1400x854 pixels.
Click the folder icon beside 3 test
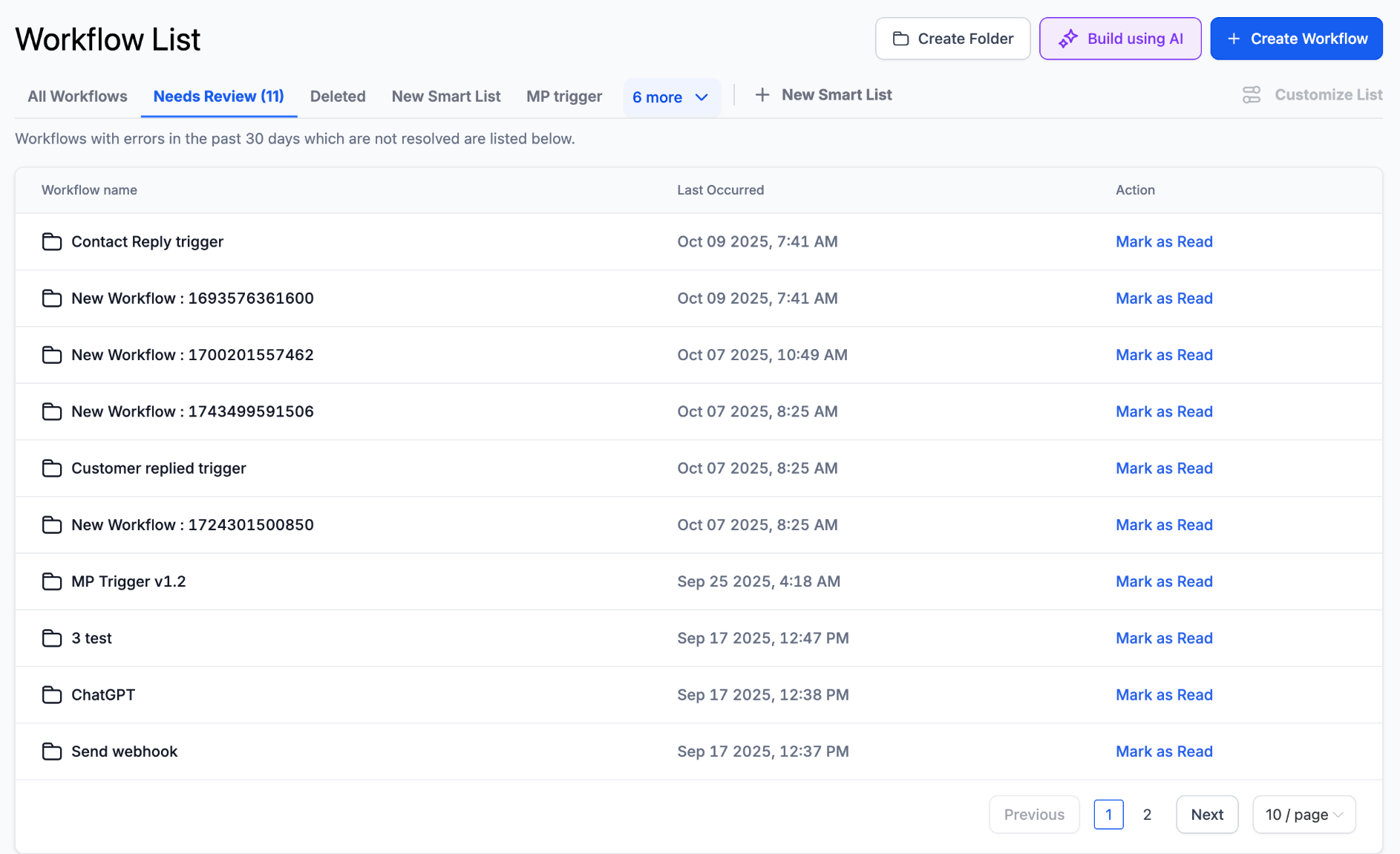[x=52, y=639]
